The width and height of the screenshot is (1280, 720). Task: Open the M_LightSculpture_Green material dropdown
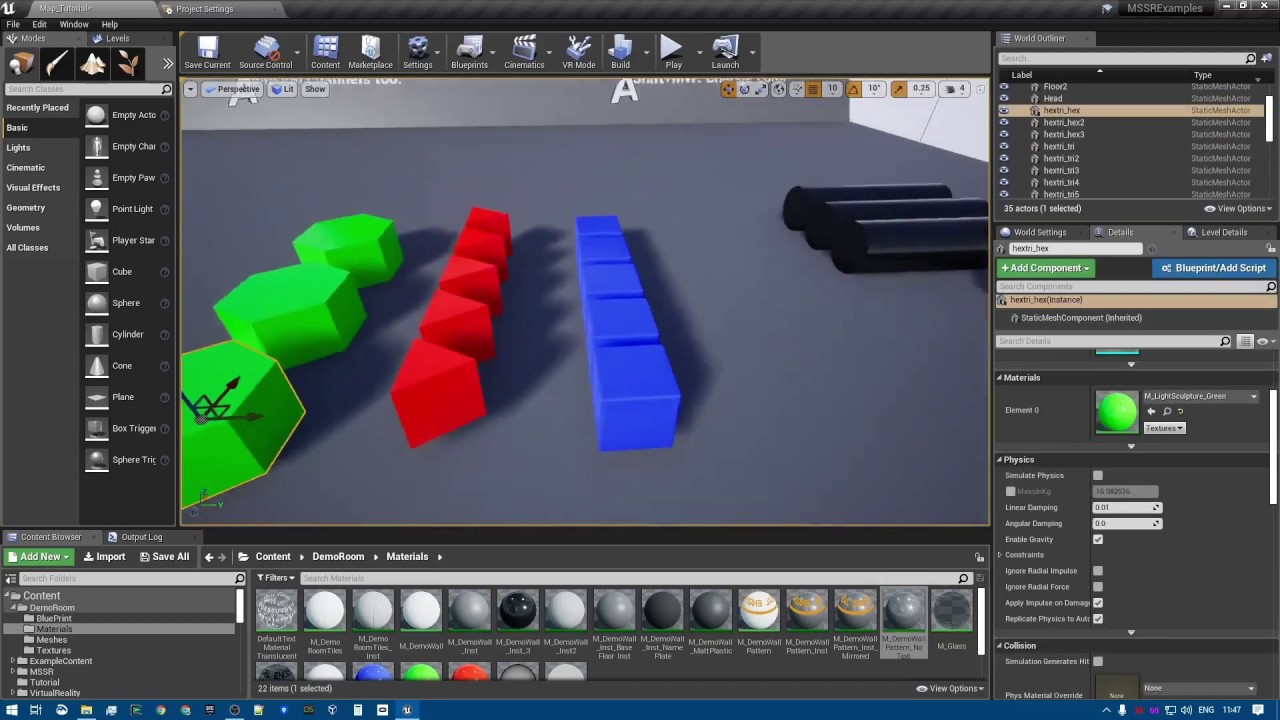(x=1200, y=396)
